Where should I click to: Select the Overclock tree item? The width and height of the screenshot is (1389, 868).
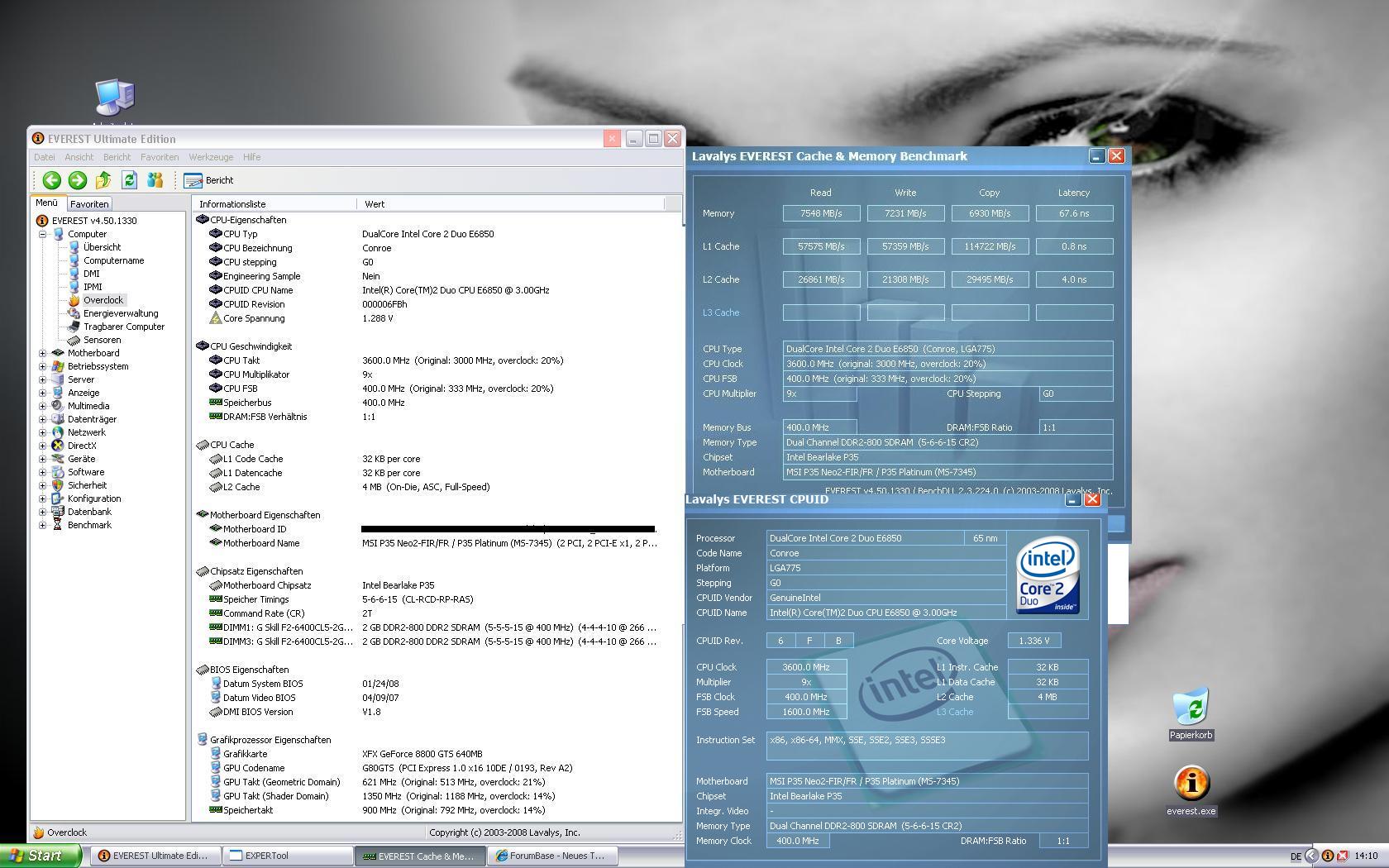click(103, 300)
